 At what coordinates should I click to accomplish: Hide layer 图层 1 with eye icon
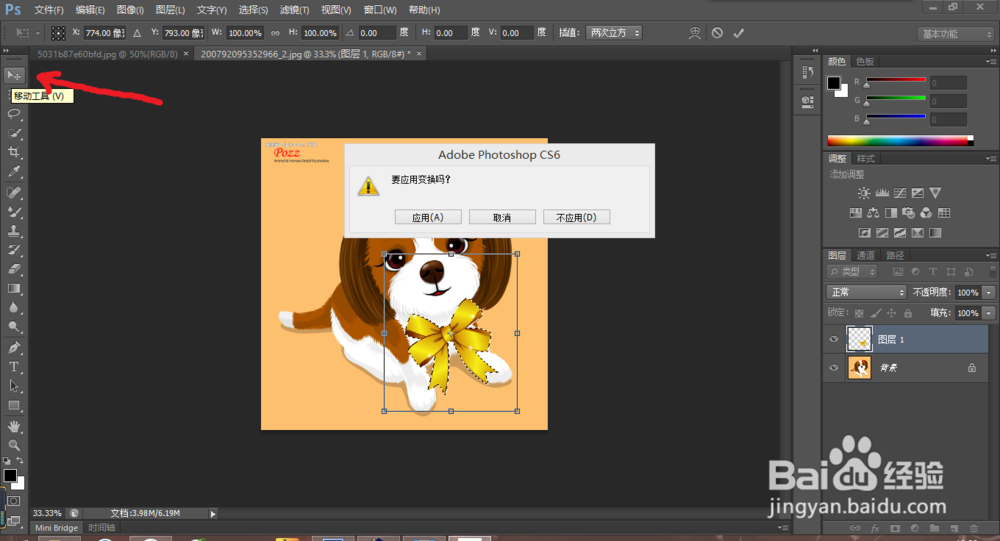pos(834,339)
